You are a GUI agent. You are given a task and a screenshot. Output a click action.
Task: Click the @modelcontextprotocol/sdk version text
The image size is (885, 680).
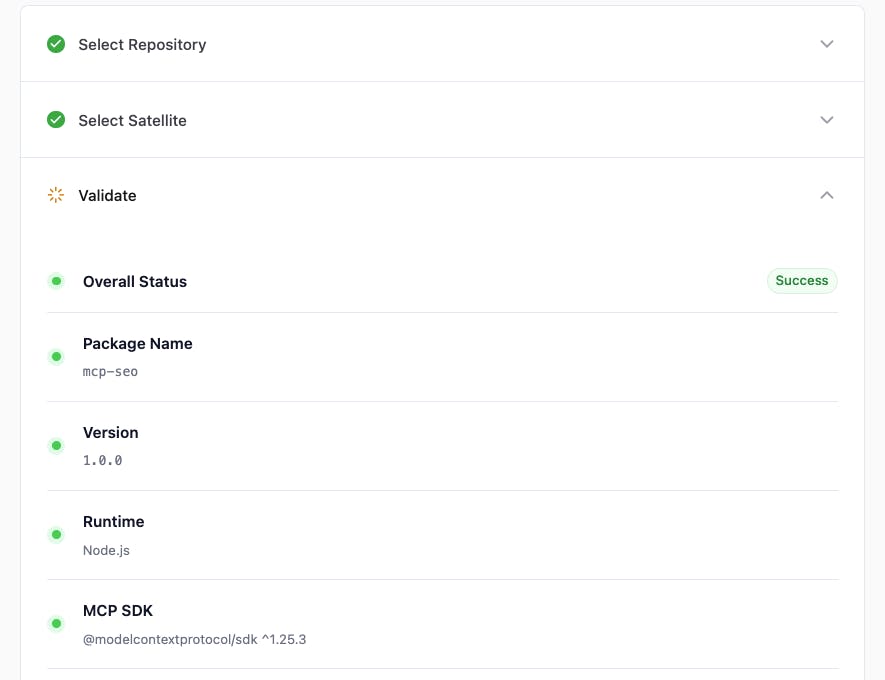pos(194,639)
